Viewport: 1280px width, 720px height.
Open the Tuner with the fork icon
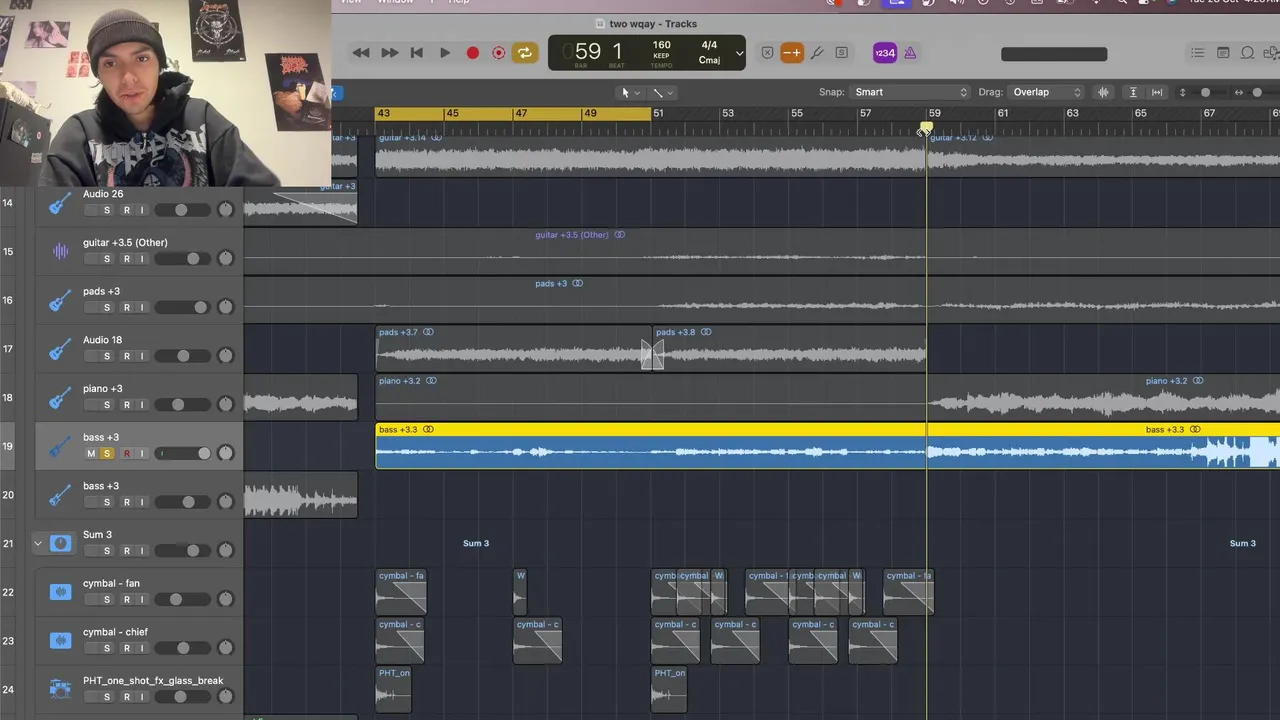coord(816,53)
